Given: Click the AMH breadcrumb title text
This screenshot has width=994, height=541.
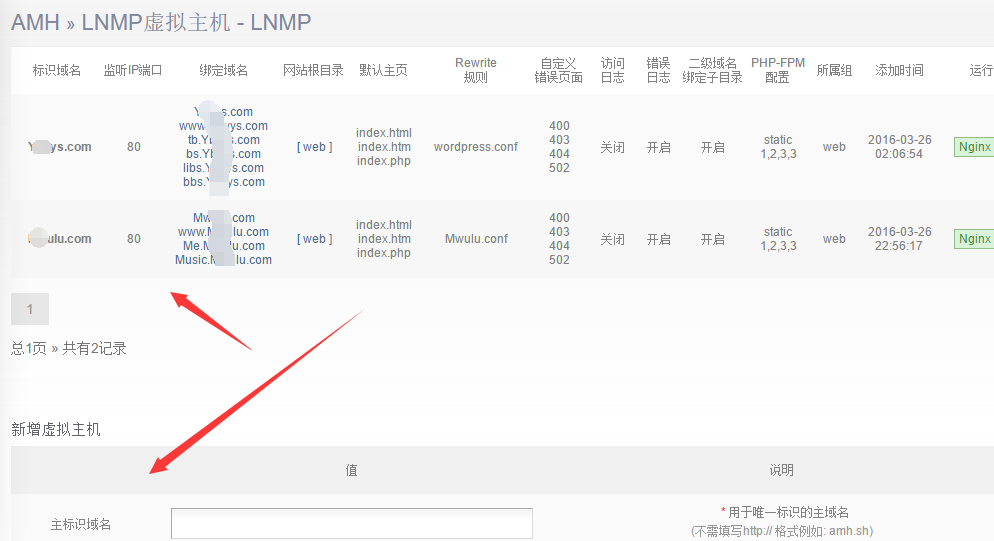Looking at the screenshot, I should tap(36, 22).
